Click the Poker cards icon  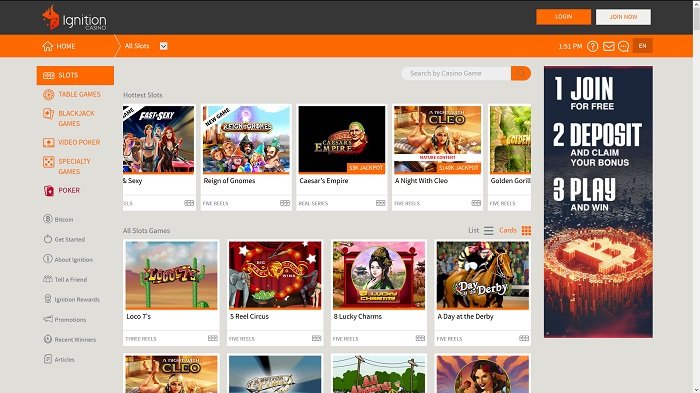(49, 191)
